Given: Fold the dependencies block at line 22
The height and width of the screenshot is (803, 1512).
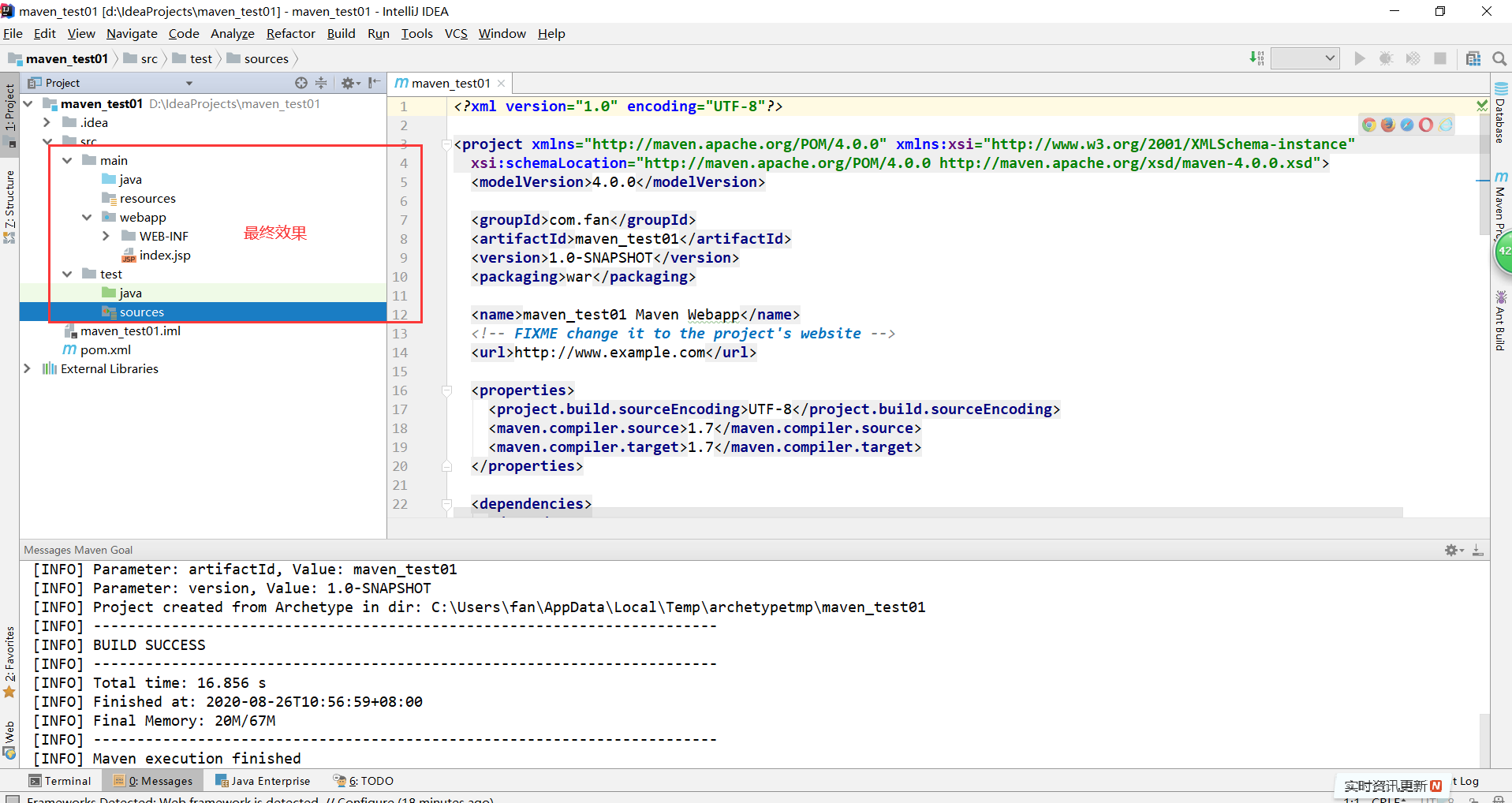Looking at the screenshot, I should (446, 504).
